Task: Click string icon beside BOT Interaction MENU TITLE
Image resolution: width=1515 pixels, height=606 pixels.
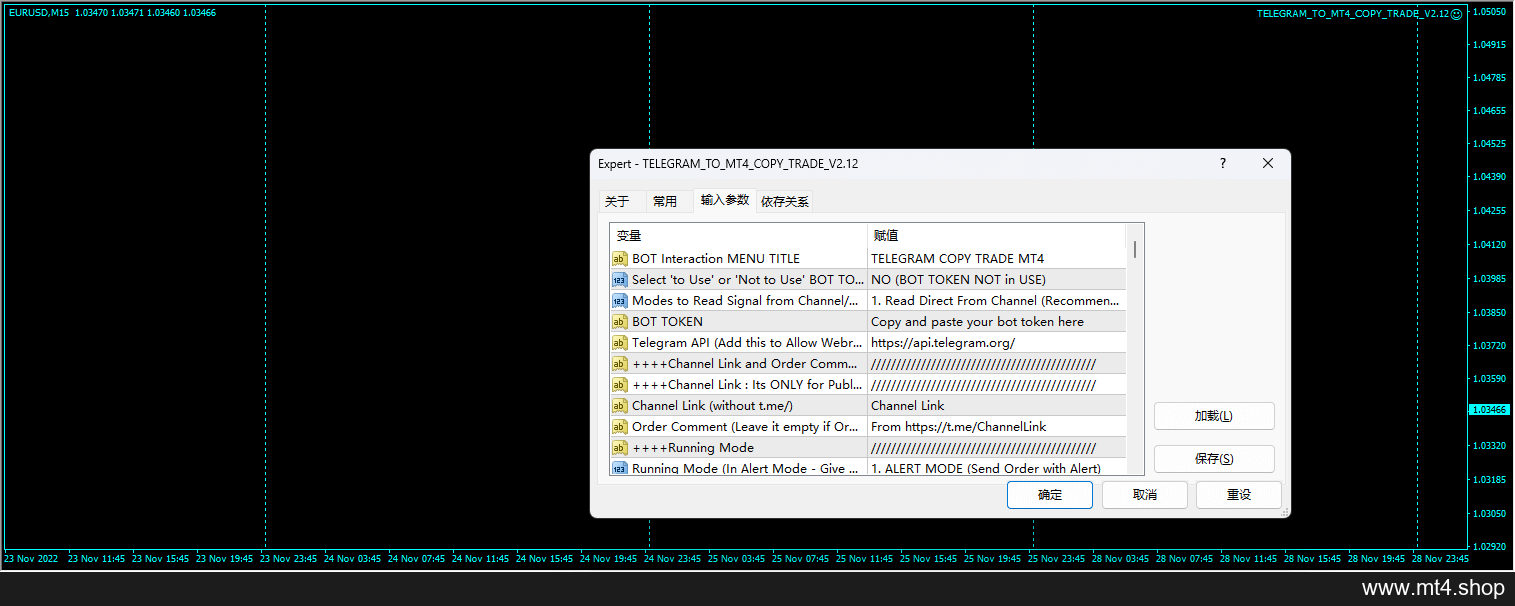Action: 619,259
